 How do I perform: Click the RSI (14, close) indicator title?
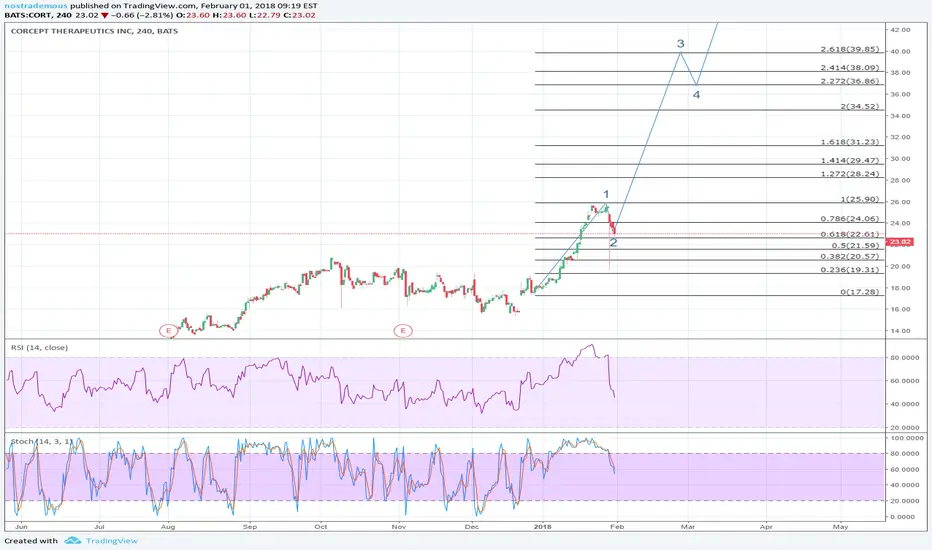click(x=39, y=347)
